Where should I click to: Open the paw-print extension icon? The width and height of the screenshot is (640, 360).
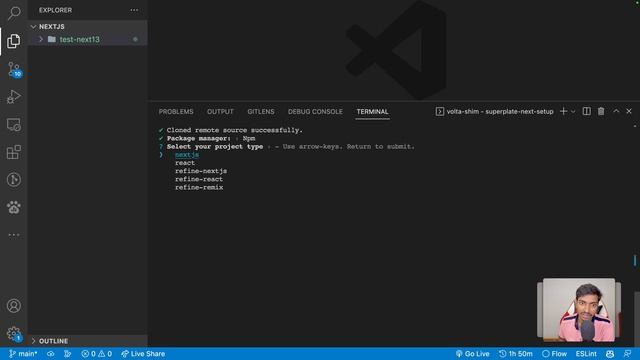(13, 207)
